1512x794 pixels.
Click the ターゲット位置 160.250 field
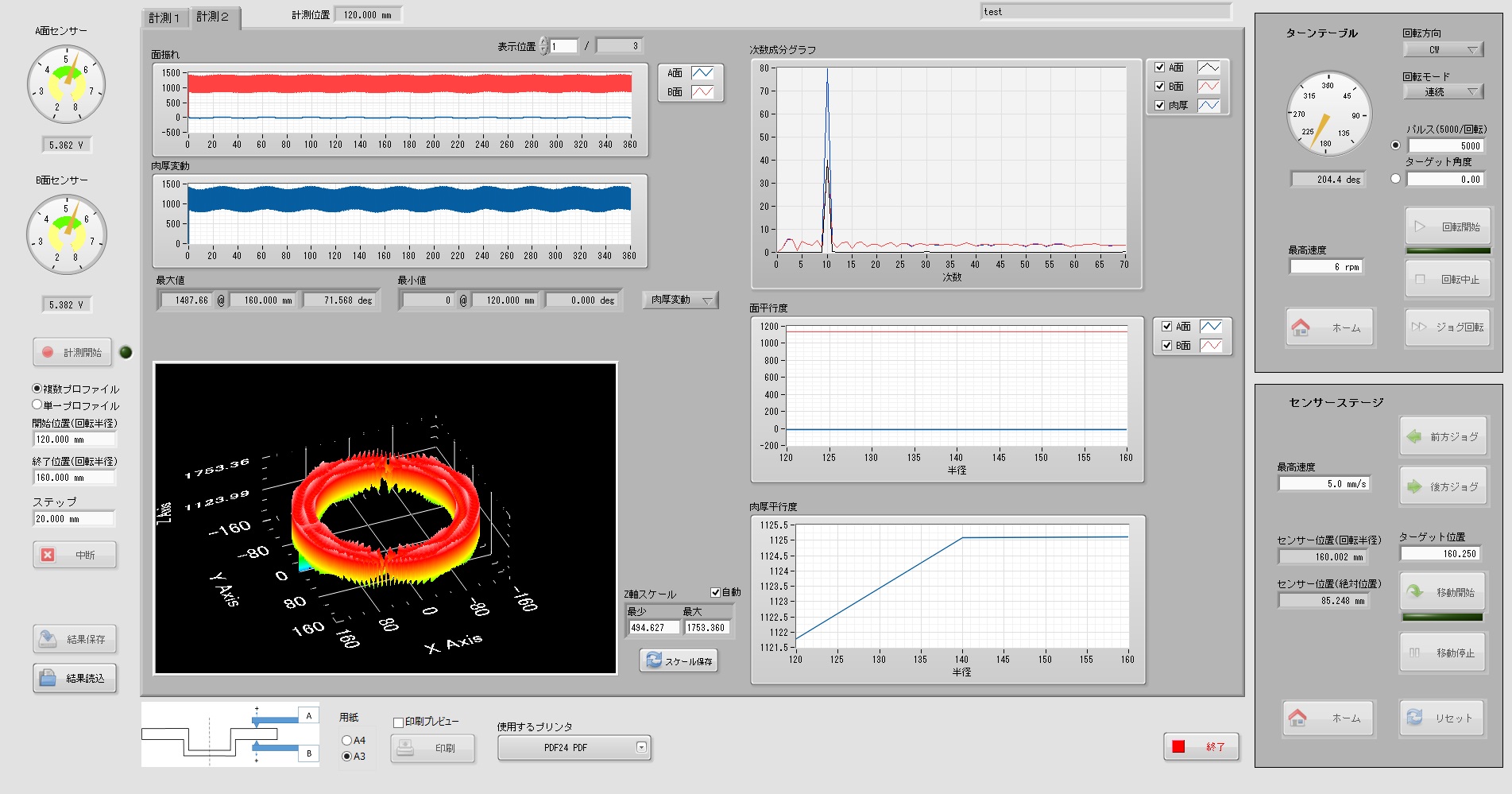1441,553
